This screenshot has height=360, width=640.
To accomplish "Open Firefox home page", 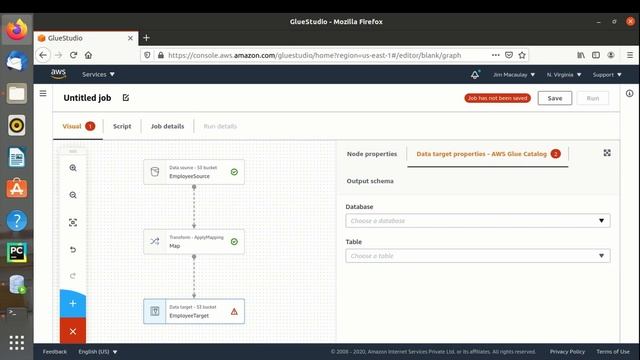I will point(88,55).
